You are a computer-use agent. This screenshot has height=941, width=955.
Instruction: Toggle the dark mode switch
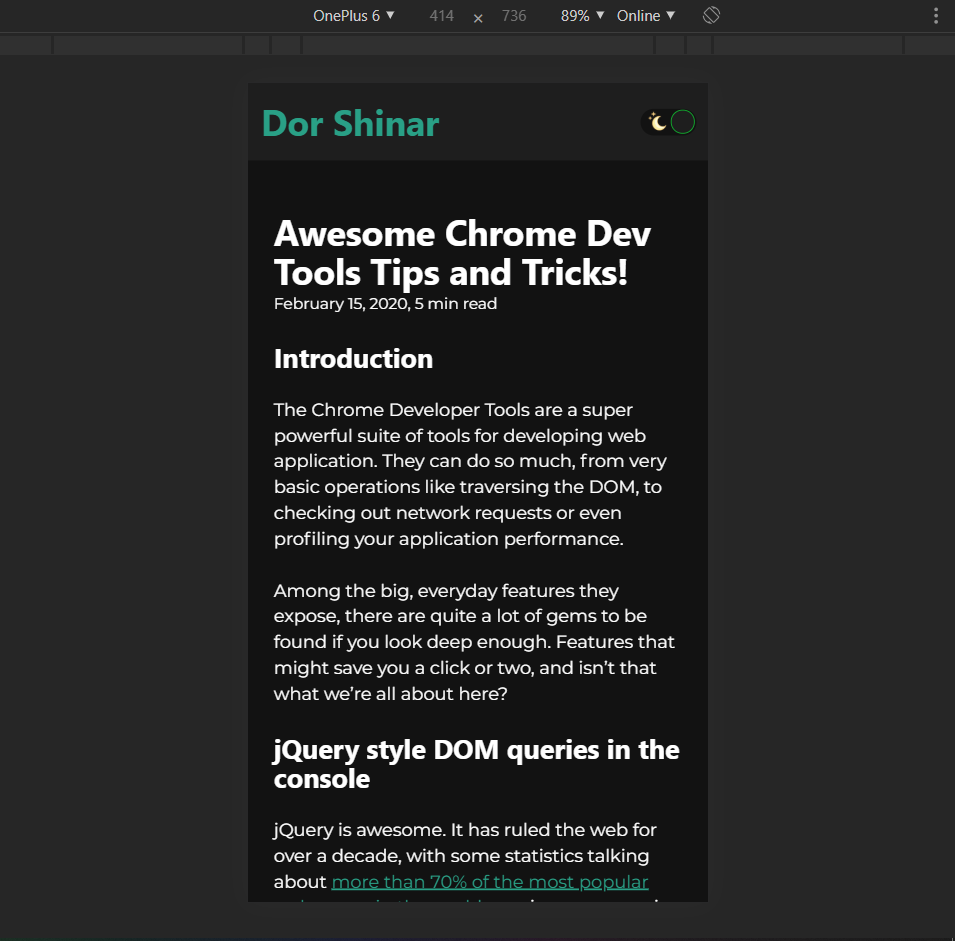pos(668,122)
